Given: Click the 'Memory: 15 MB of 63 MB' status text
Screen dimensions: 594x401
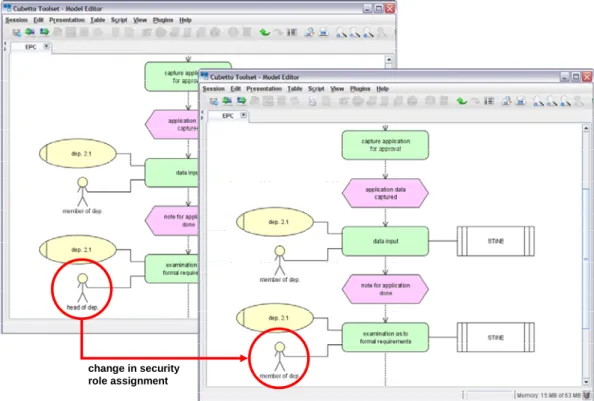Looking at the screenshot, I should pos(549,396).
